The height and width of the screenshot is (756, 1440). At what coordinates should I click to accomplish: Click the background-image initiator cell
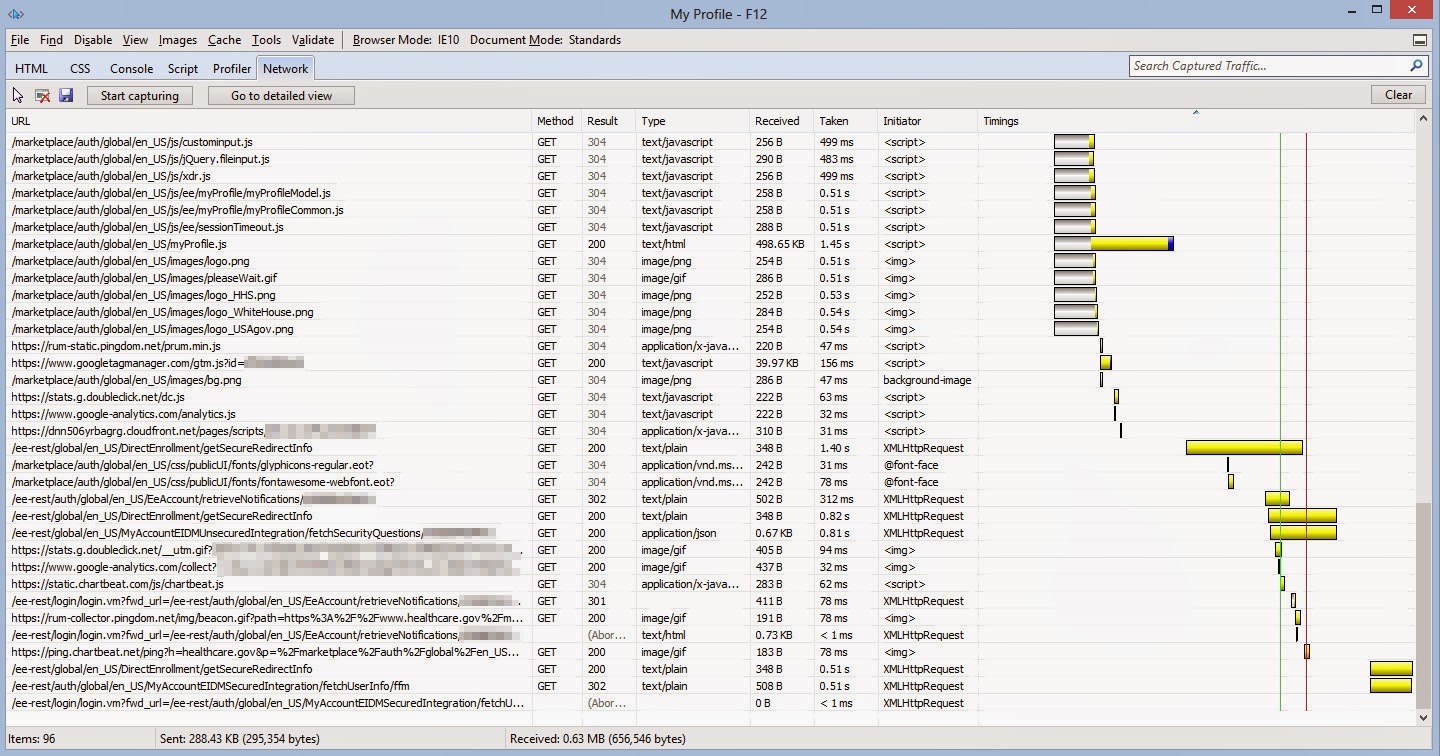[927, 380]
